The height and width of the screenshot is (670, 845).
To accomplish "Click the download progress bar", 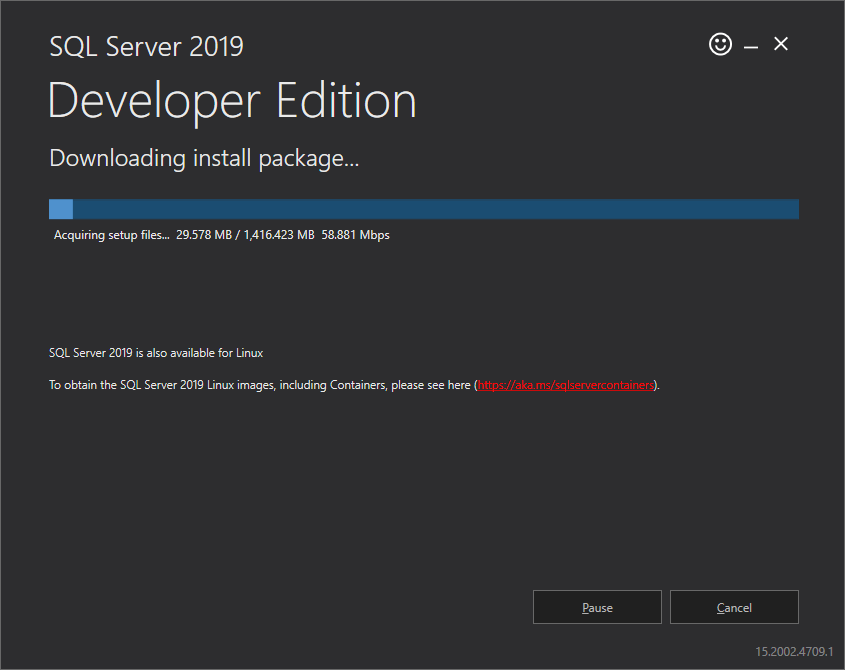I will click(422, 209).
